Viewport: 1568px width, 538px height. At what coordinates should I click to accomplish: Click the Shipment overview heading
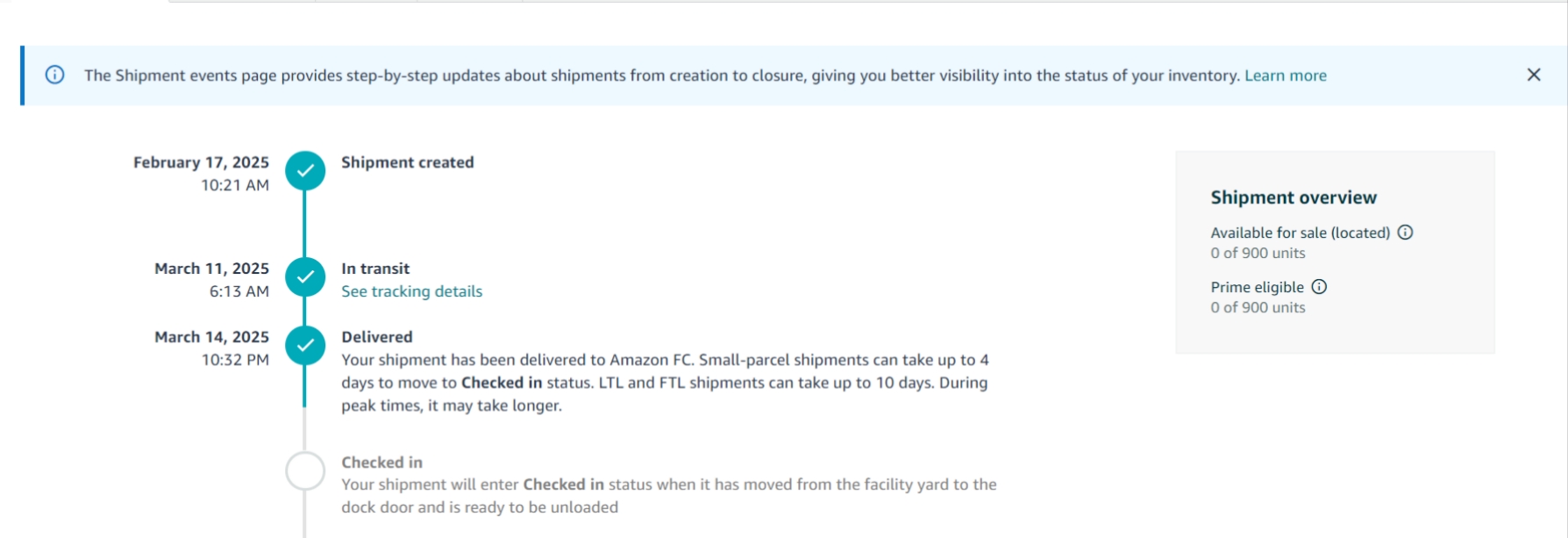point(1294,197)
